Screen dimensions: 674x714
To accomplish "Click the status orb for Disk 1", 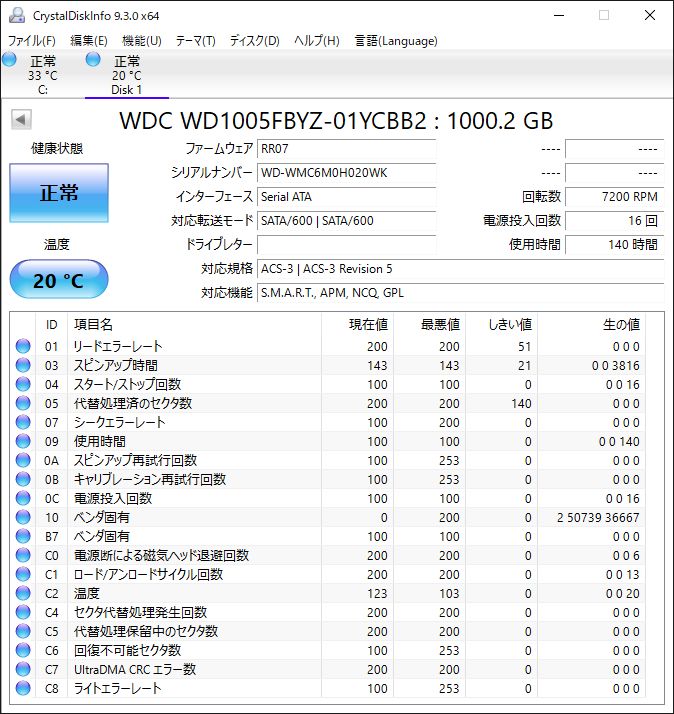I will pos(93,60).
